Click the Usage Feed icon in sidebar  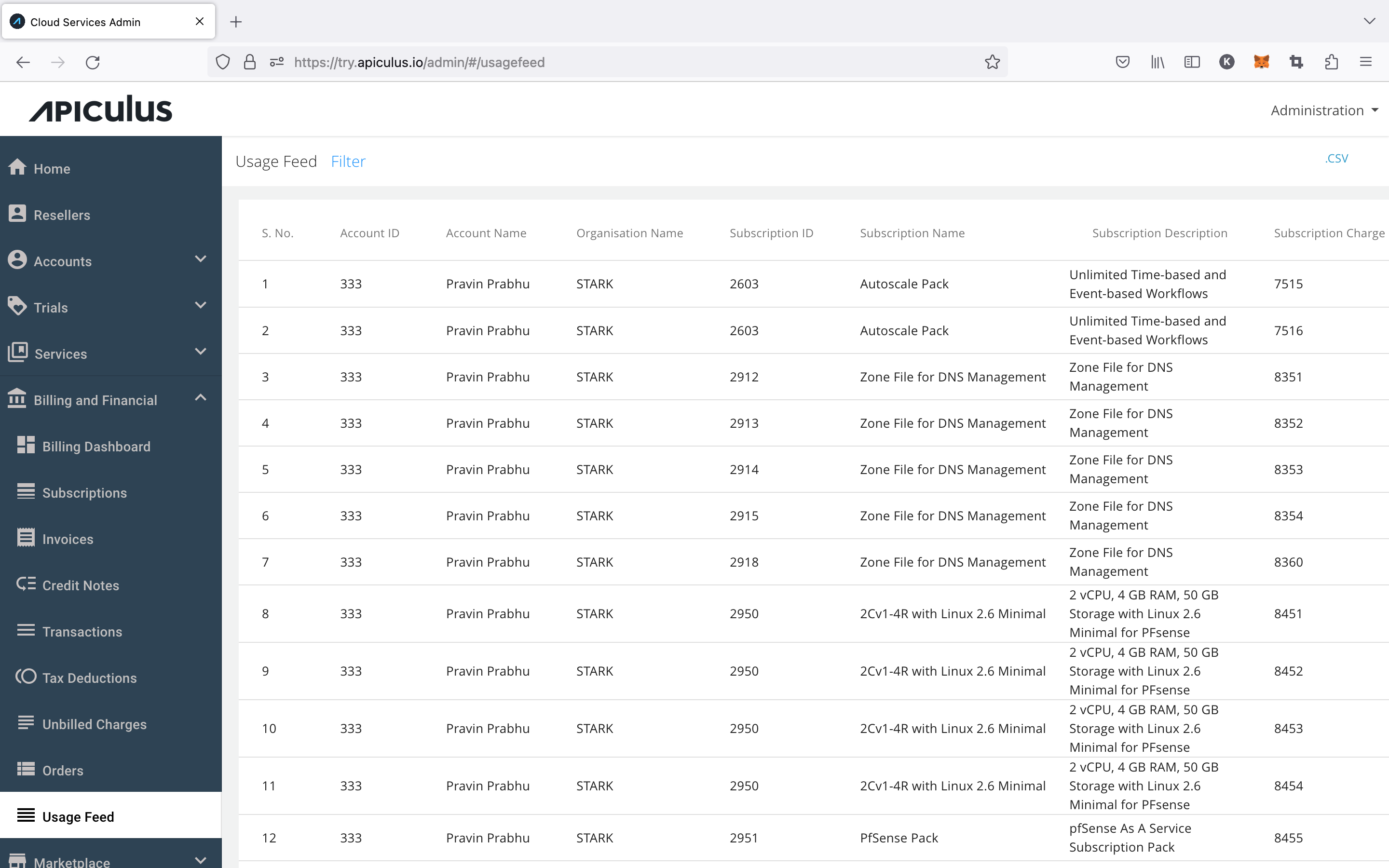[25, 816]
